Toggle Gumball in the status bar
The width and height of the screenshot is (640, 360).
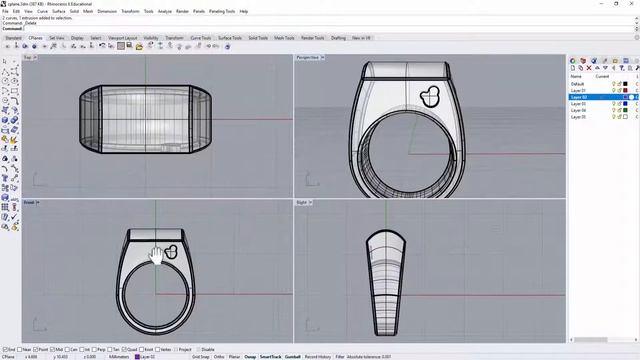pos(292,357)
